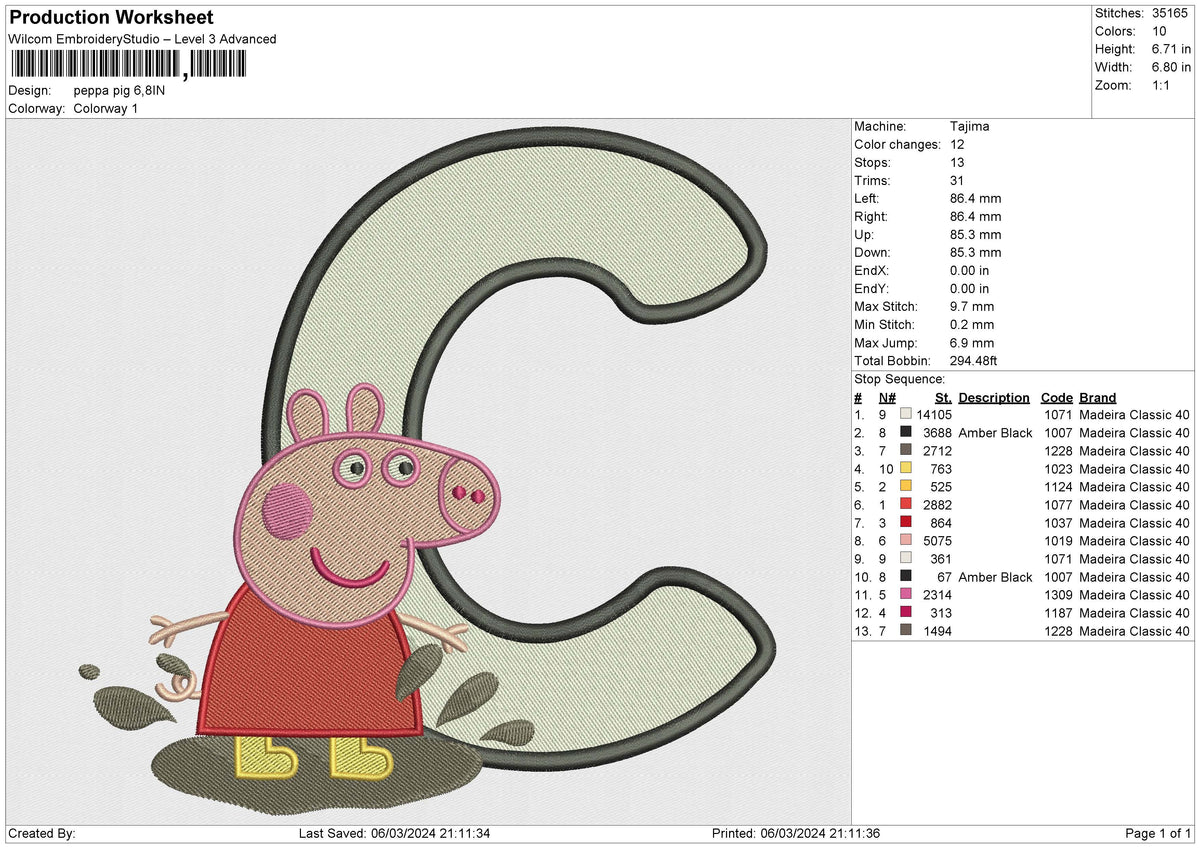Viewport: 1200px width, 848px height.
Task: Select the magenta swatch of stop 12
Action: click(x=906, y=612)
